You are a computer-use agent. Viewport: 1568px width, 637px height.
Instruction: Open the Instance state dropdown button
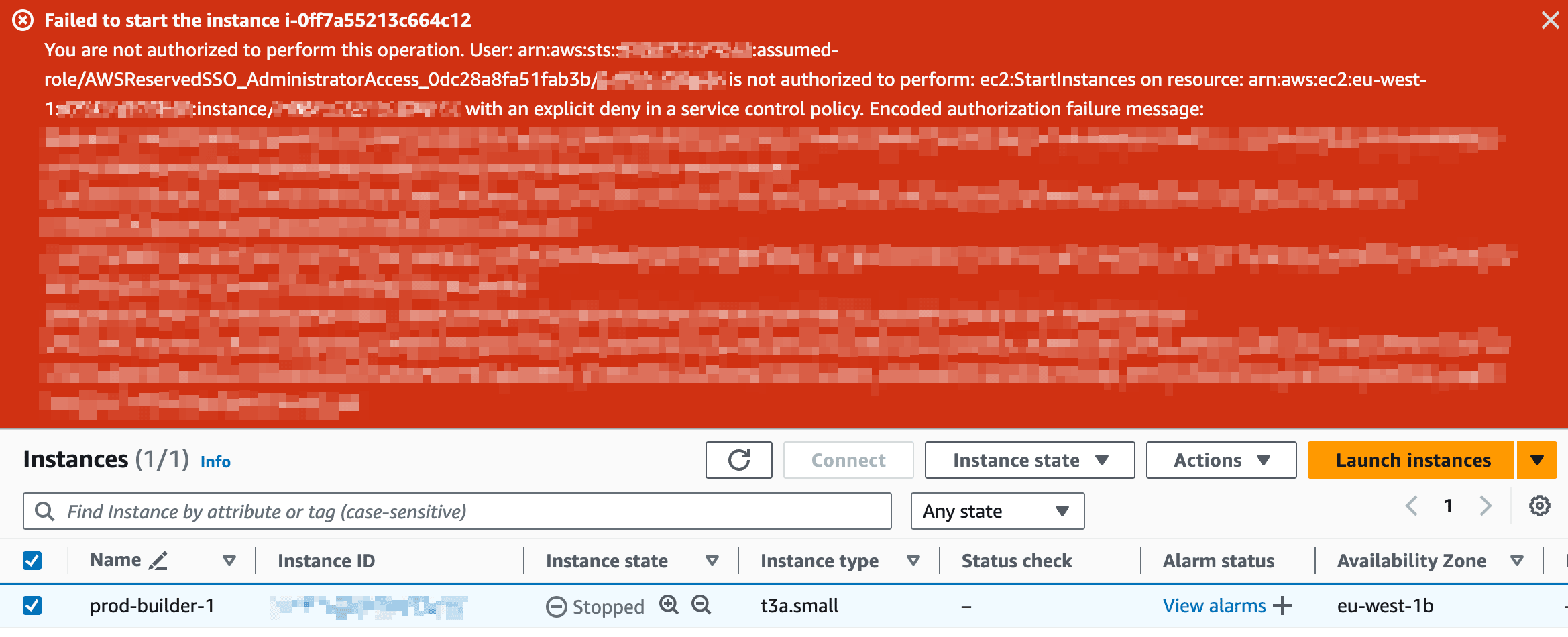[x=1029, y=460]
